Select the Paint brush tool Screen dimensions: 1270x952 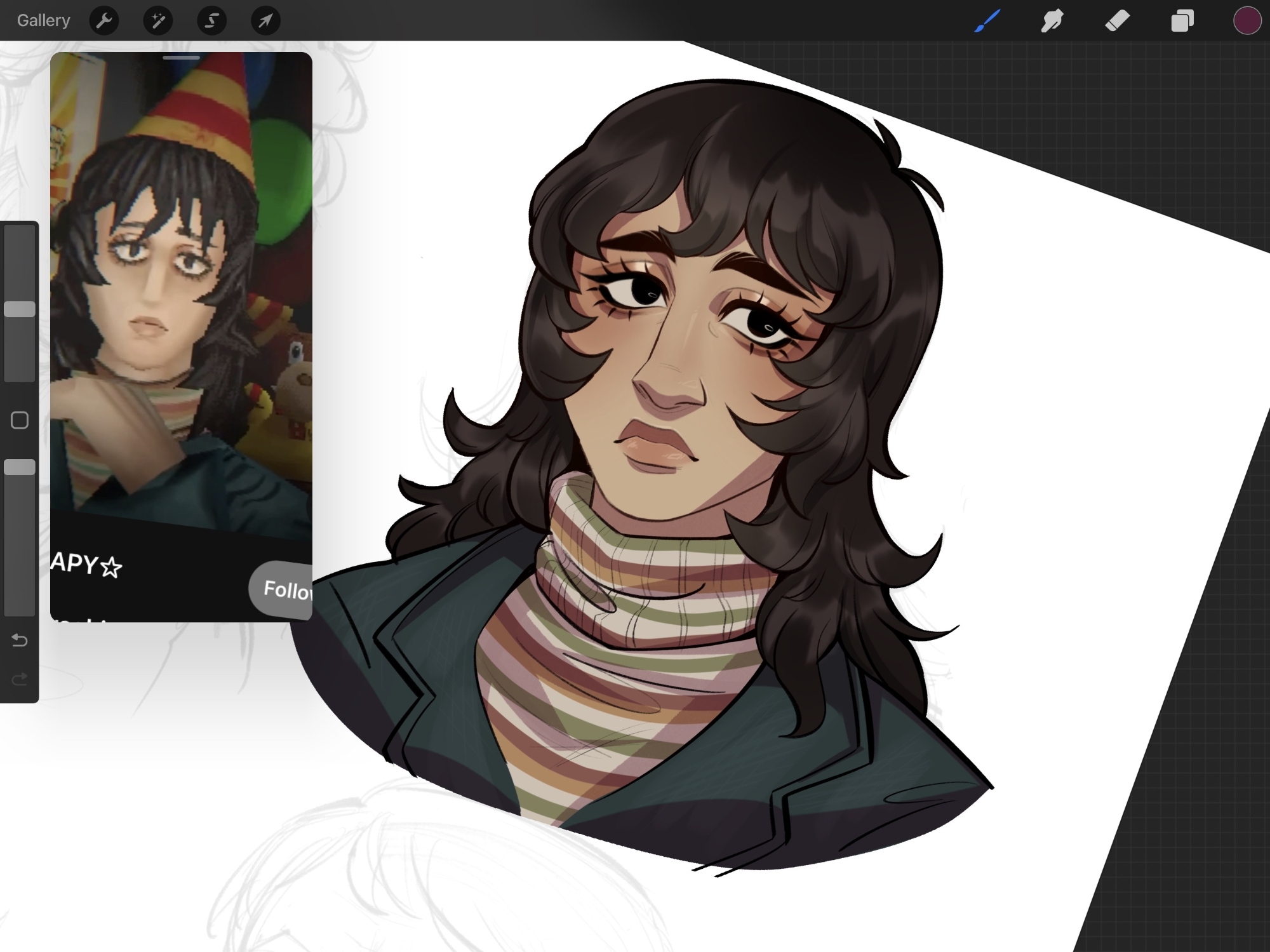(x=987, y=21)
